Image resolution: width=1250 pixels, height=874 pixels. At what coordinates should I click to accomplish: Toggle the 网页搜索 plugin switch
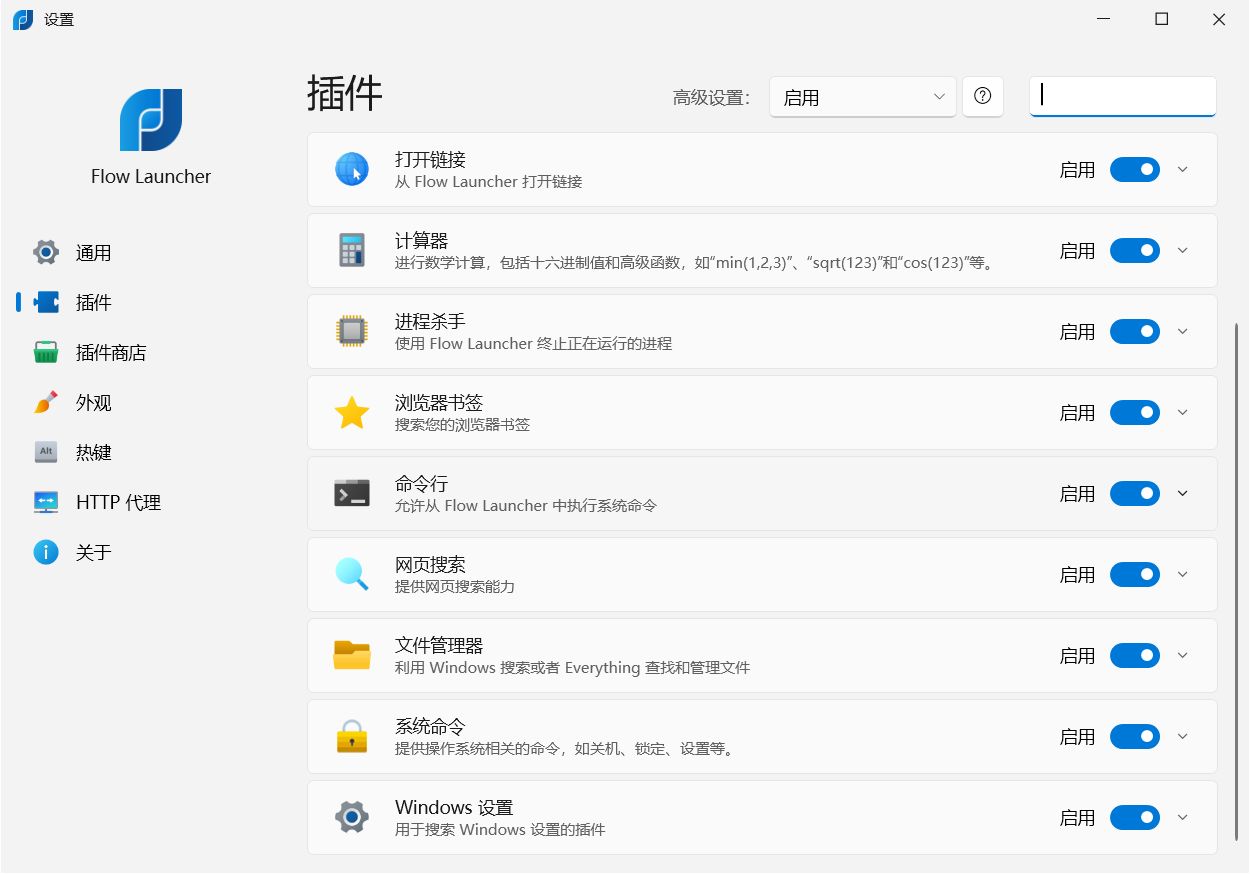tap(1135, 575)
